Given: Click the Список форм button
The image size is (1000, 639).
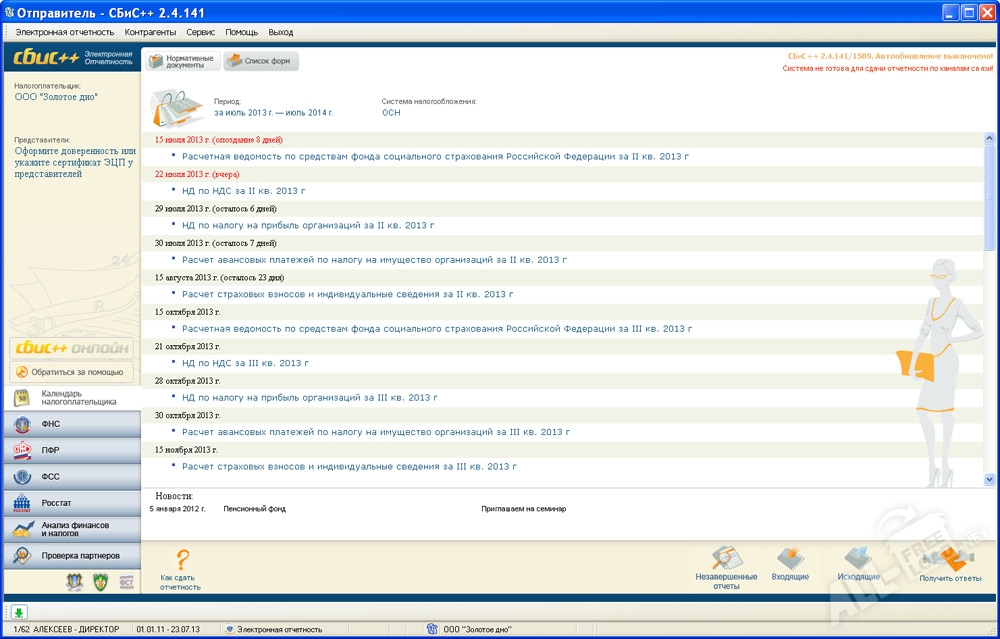Looking at the screenshot, I should pyautogui.click(x=260, y=61).
